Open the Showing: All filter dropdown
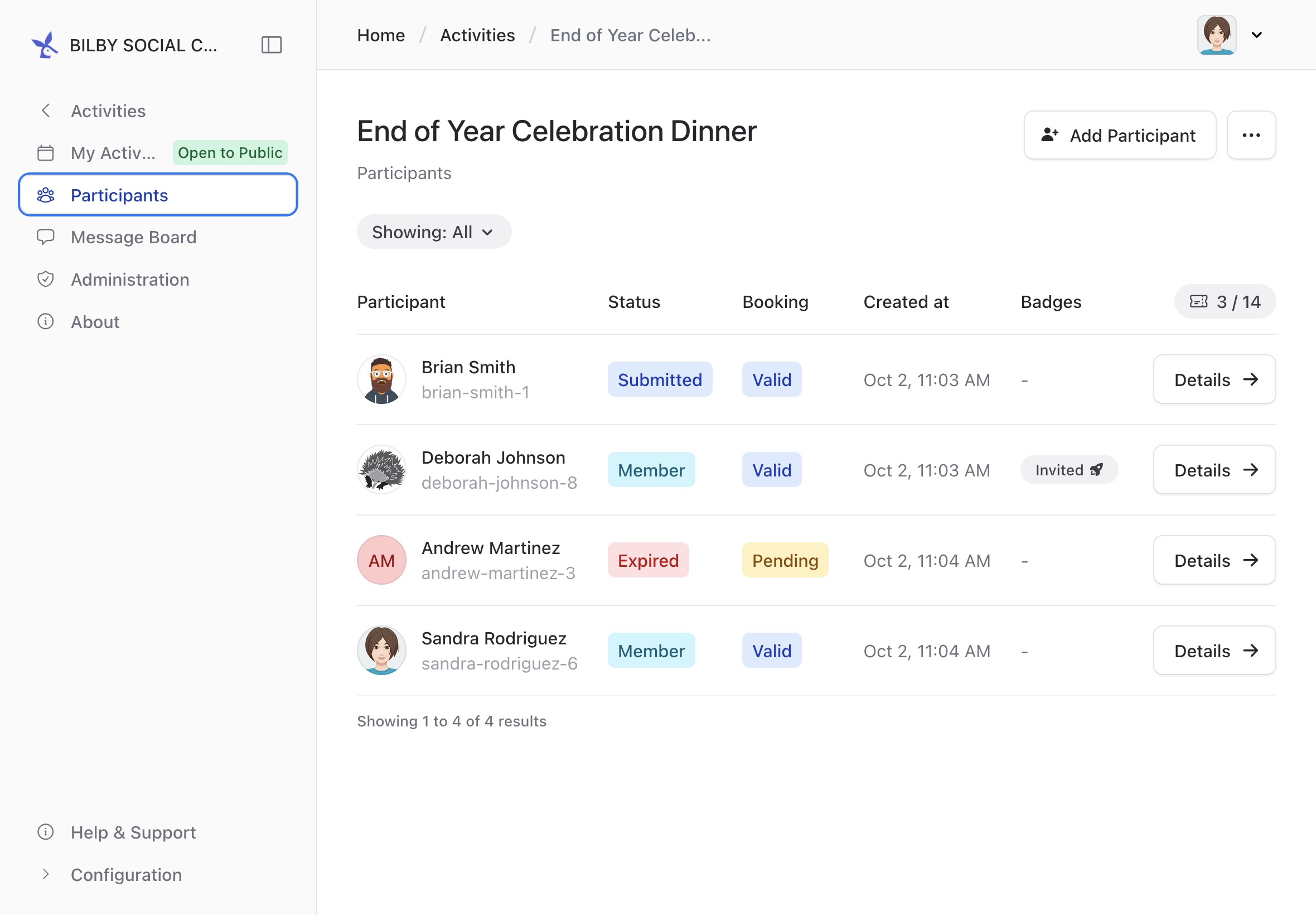Screen dimensions: 1316x915 [x=434, y=232]
